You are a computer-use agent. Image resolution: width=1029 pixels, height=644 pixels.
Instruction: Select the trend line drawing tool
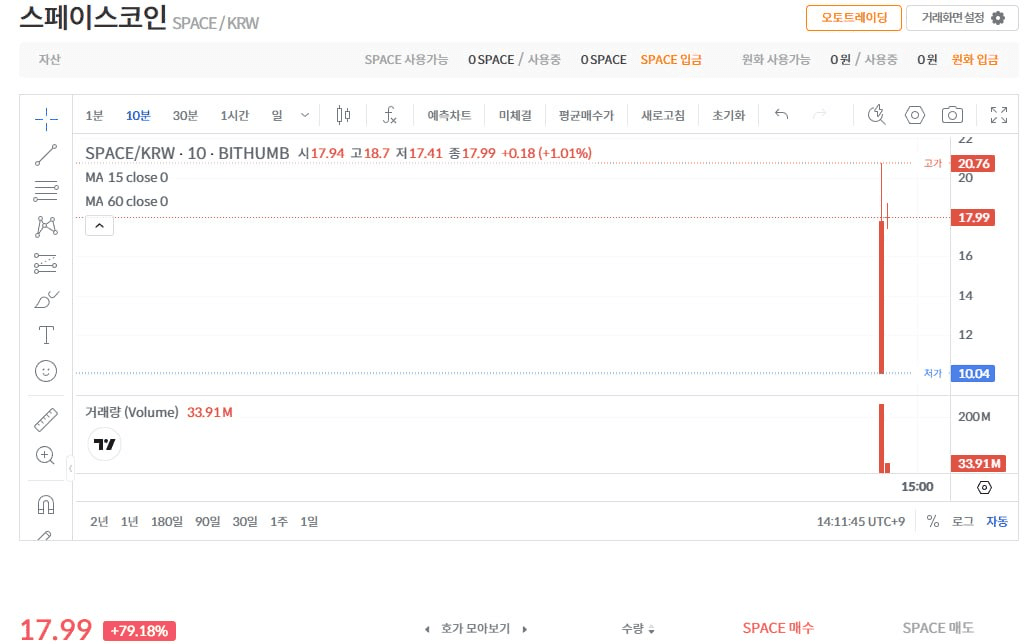coord(46,155)
